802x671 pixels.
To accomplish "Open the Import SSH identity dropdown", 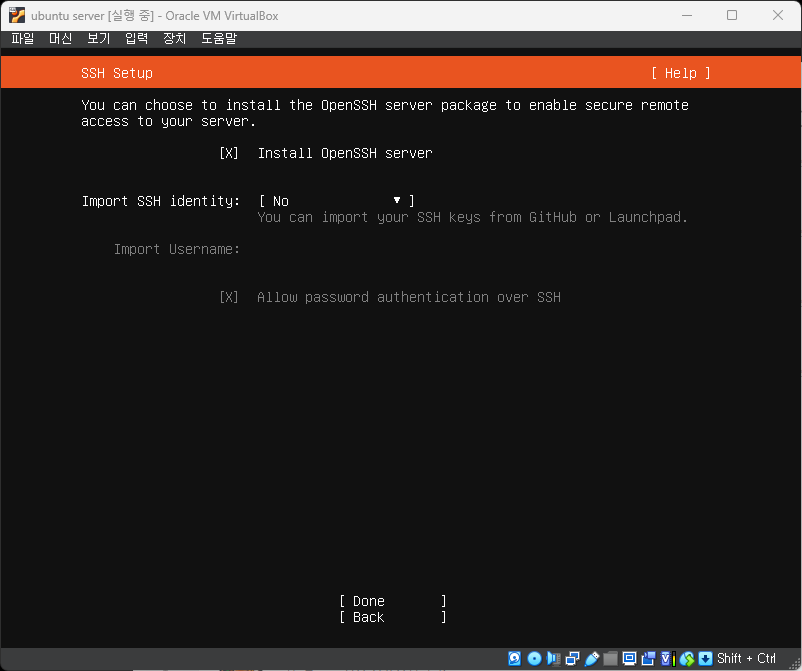I will pyautogui.click(x=337, y=201).
